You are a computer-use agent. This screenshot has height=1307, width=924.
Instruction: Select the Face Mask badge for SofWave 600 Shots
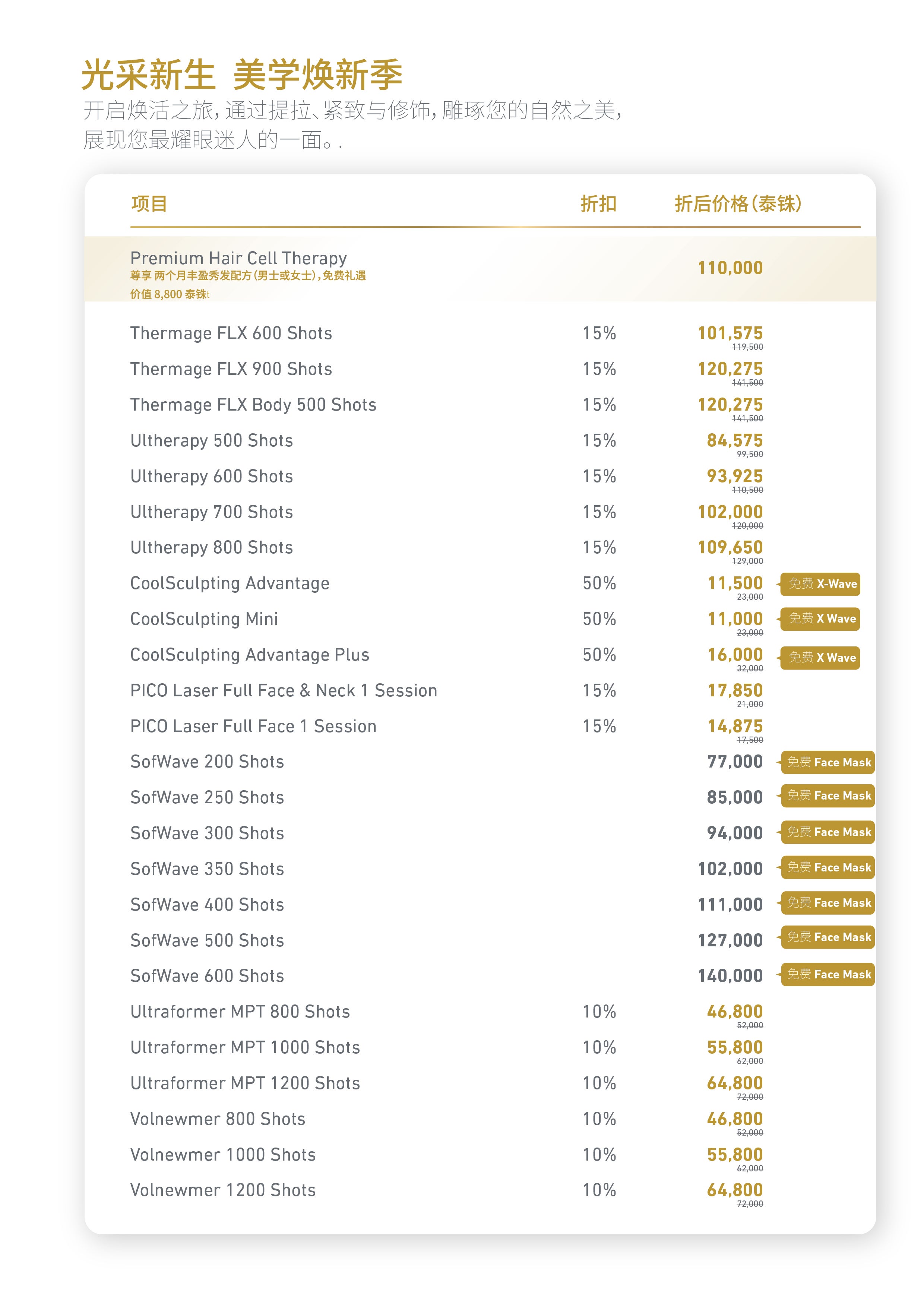[828, 975]
